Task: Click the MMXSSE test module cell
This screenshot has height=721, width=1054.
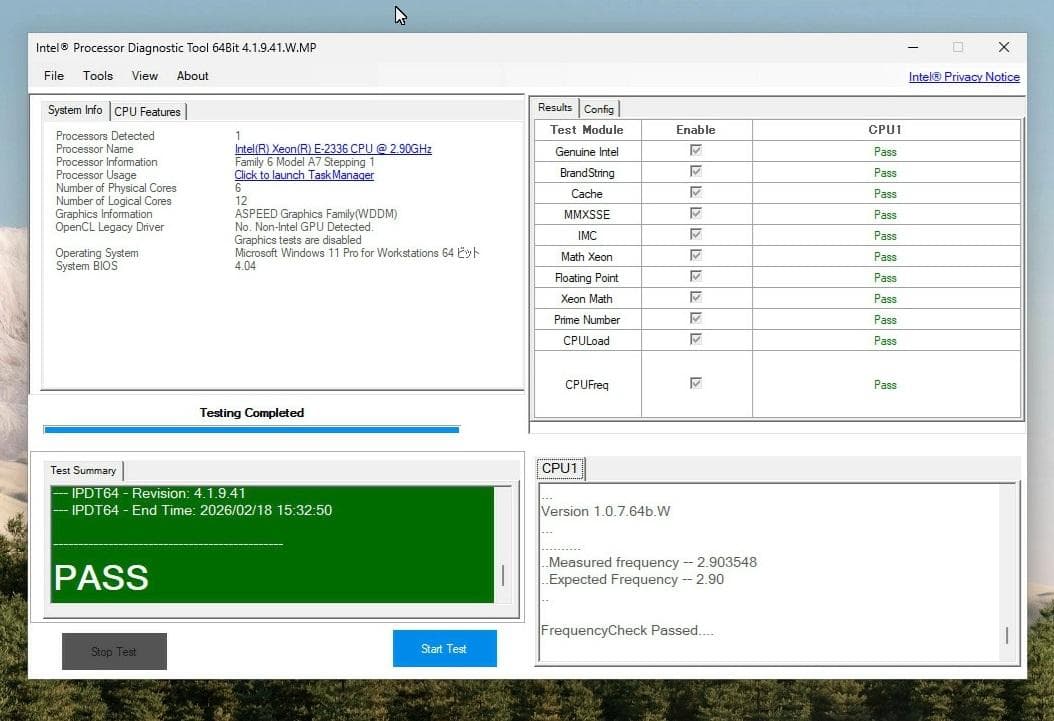Action: [x=587, y=215]
